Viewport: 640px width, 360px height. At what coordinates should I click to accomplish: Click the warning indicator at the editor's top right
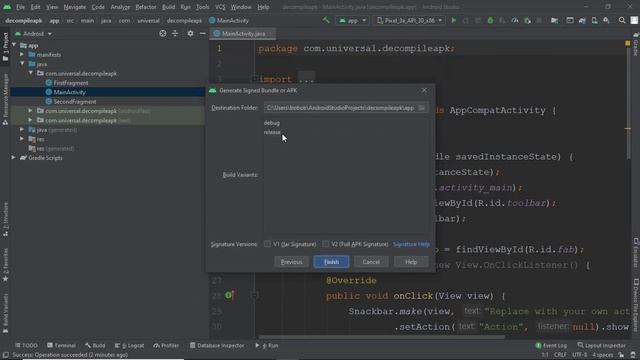point(628,43)
